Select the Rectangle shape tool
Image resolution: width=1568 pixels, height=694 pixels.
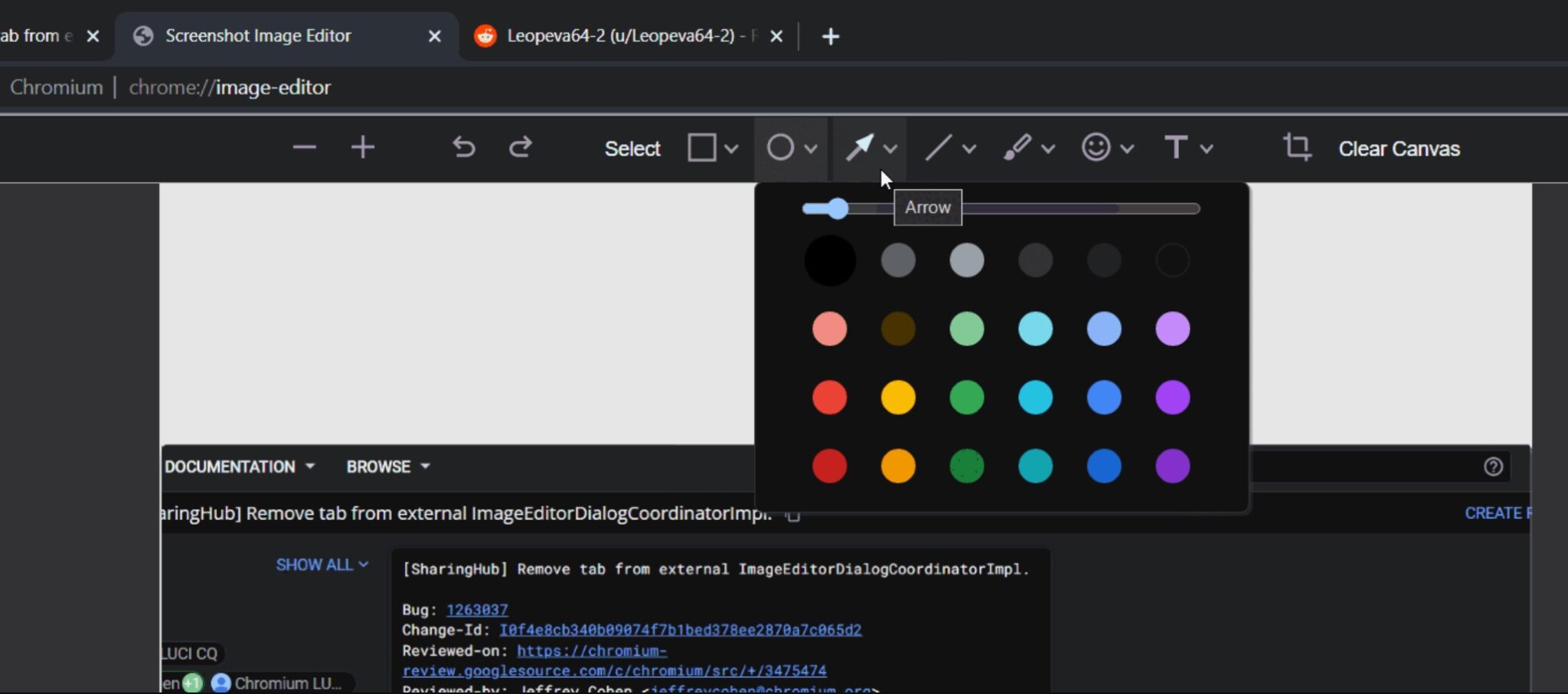pos(701,147)
